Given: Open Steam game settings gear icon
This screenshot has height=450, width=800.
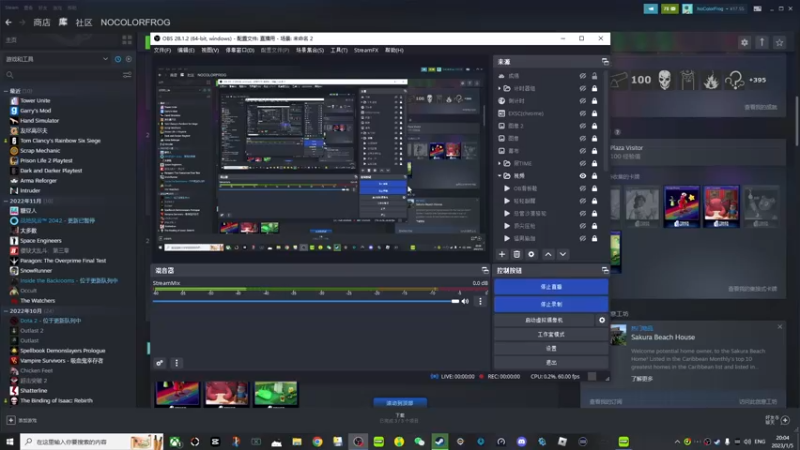Looking at the screenshot, I should 744,43.
